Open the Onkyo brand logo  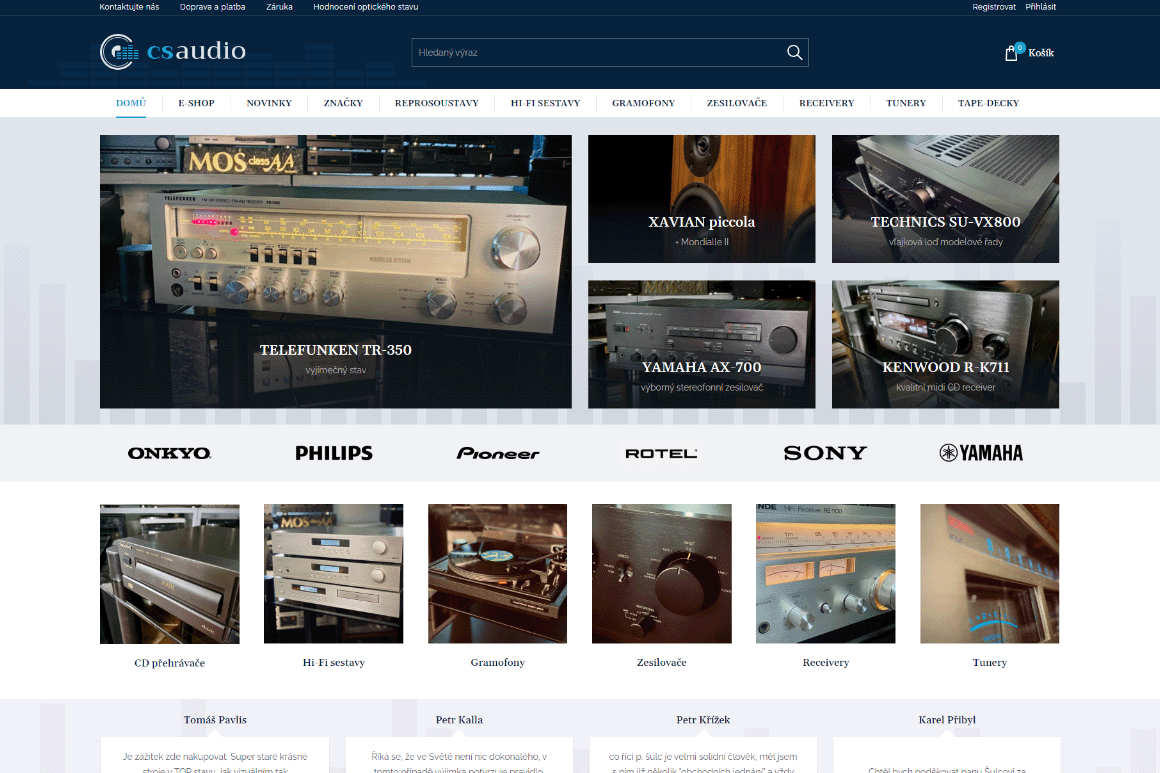pyautogui.click(x=169, y=453)
